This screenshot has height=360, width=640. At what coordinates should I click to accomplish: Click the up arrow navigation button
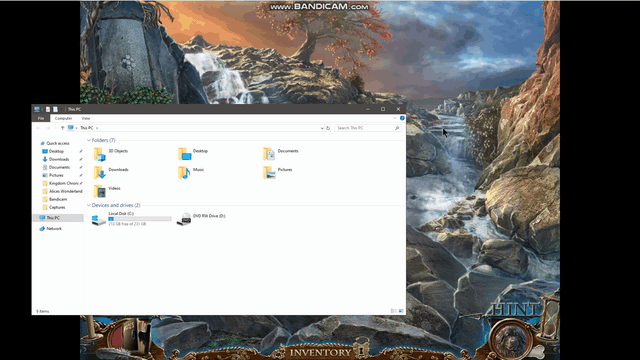62,128
